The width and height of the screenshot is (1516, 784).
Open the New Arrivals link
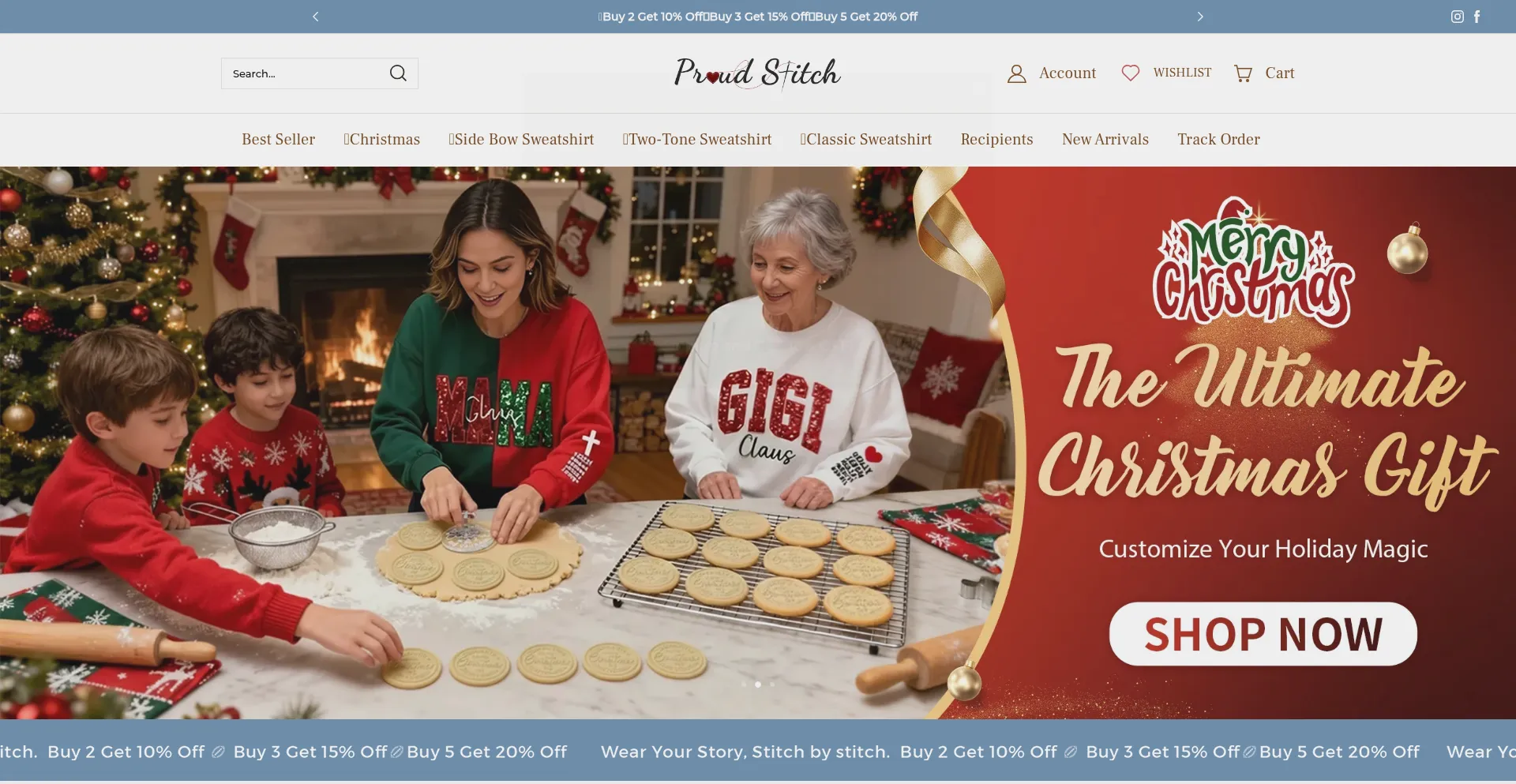pos(1105,140)
